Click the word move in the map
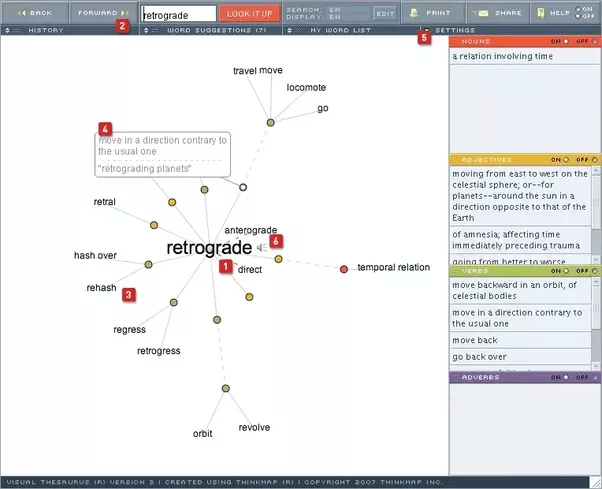The image size is (602, 489). coord(271,70)
